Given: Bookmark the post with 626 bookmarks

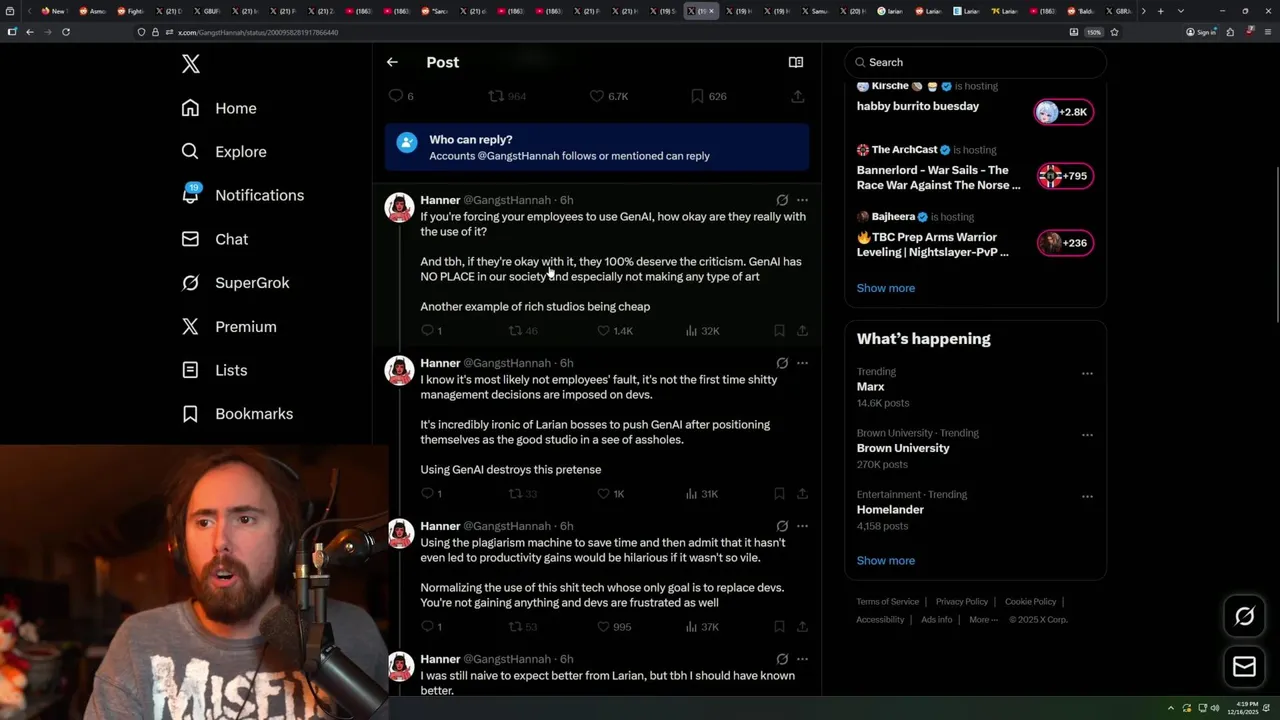Looking at the screenshot, I should (709, 96).
